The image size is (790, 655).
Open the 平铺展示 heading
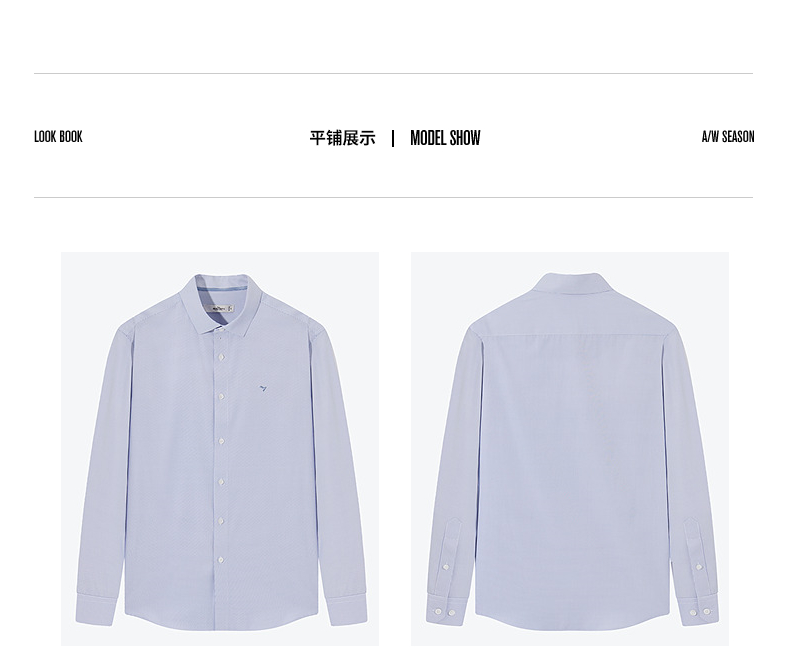343,138
